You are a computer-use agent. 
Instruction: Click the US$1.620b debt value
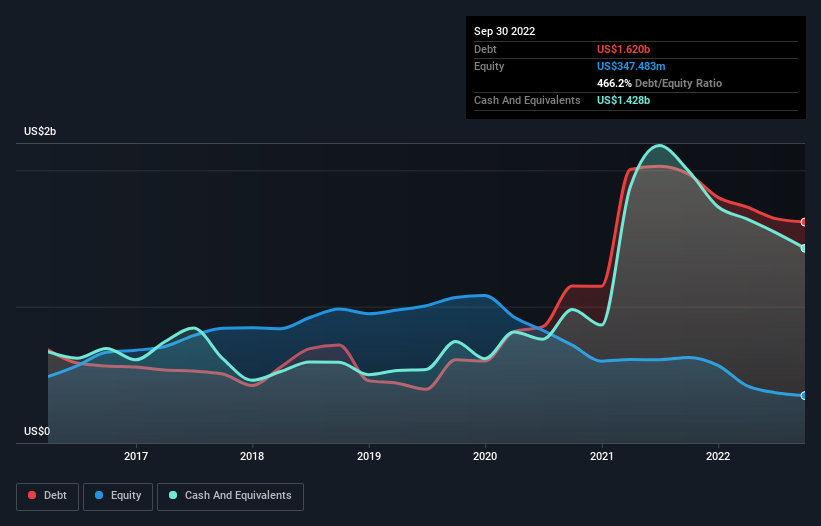pyautogui.click(x=623, y=49)
